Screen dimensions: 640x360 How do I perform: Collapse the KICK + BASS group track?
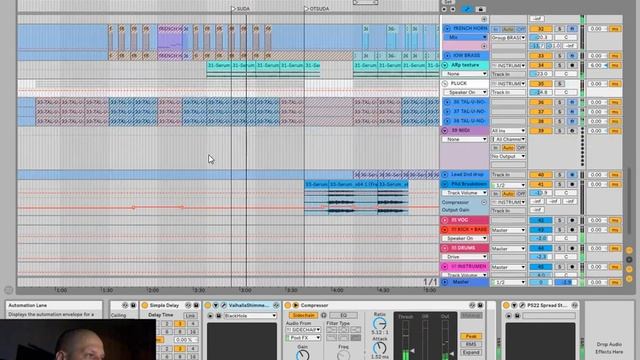tap(445, 229)
